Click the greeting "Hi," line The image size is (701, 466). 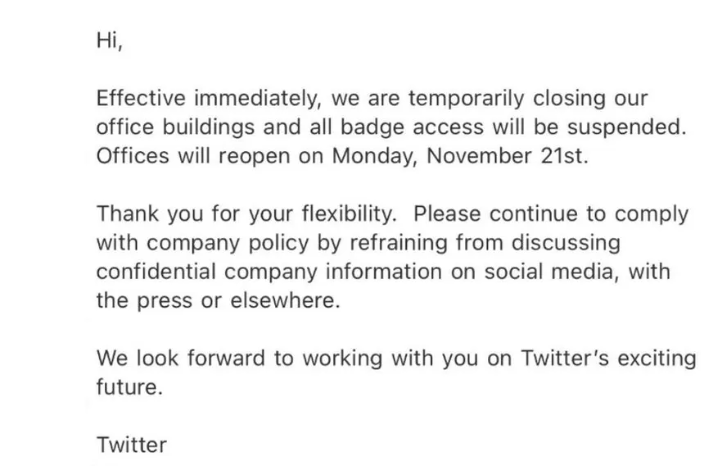point(110,41)
